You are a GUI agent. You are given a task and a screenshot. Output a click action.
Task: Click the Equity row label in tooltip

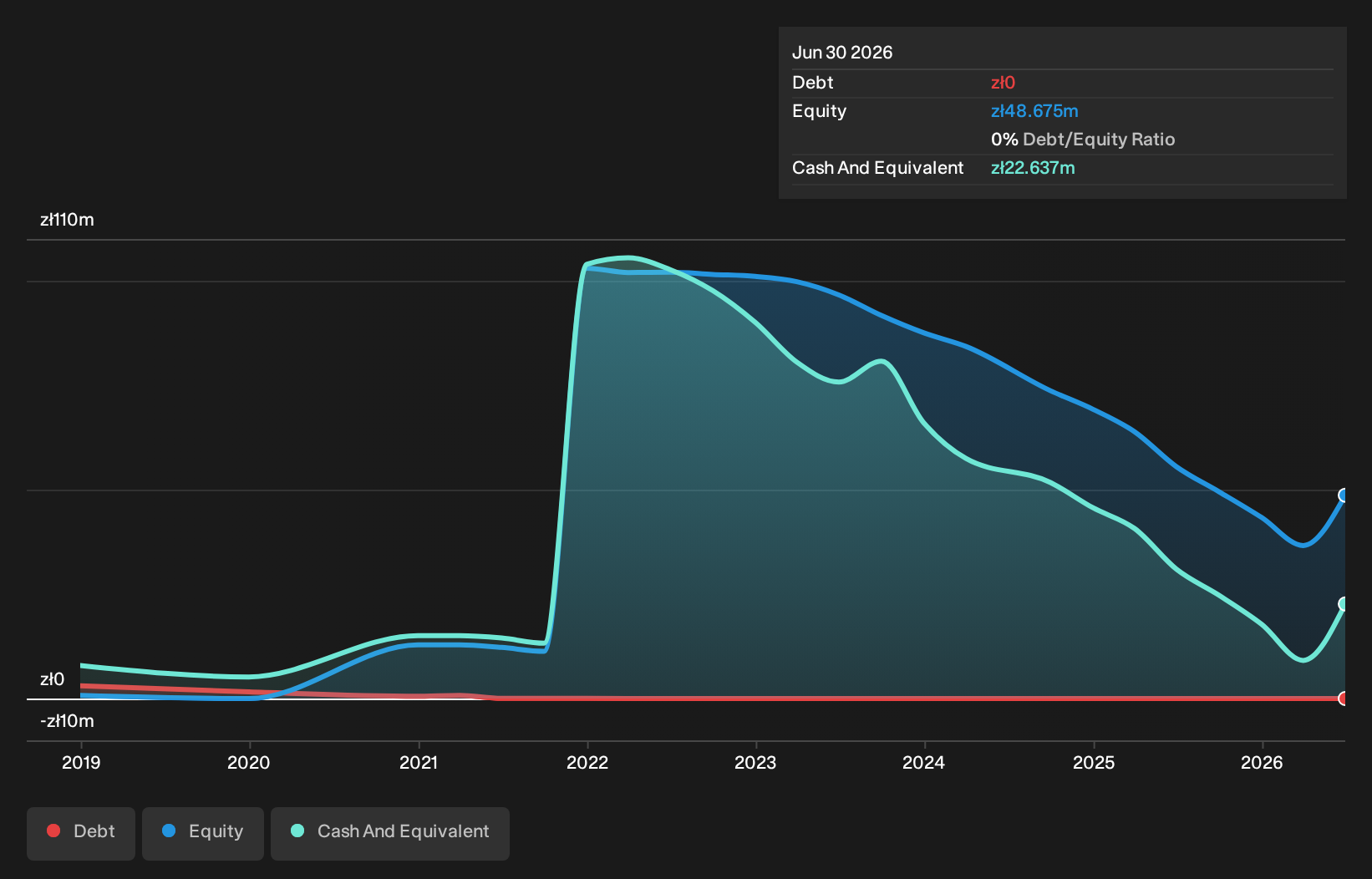(x=819, y=111)
